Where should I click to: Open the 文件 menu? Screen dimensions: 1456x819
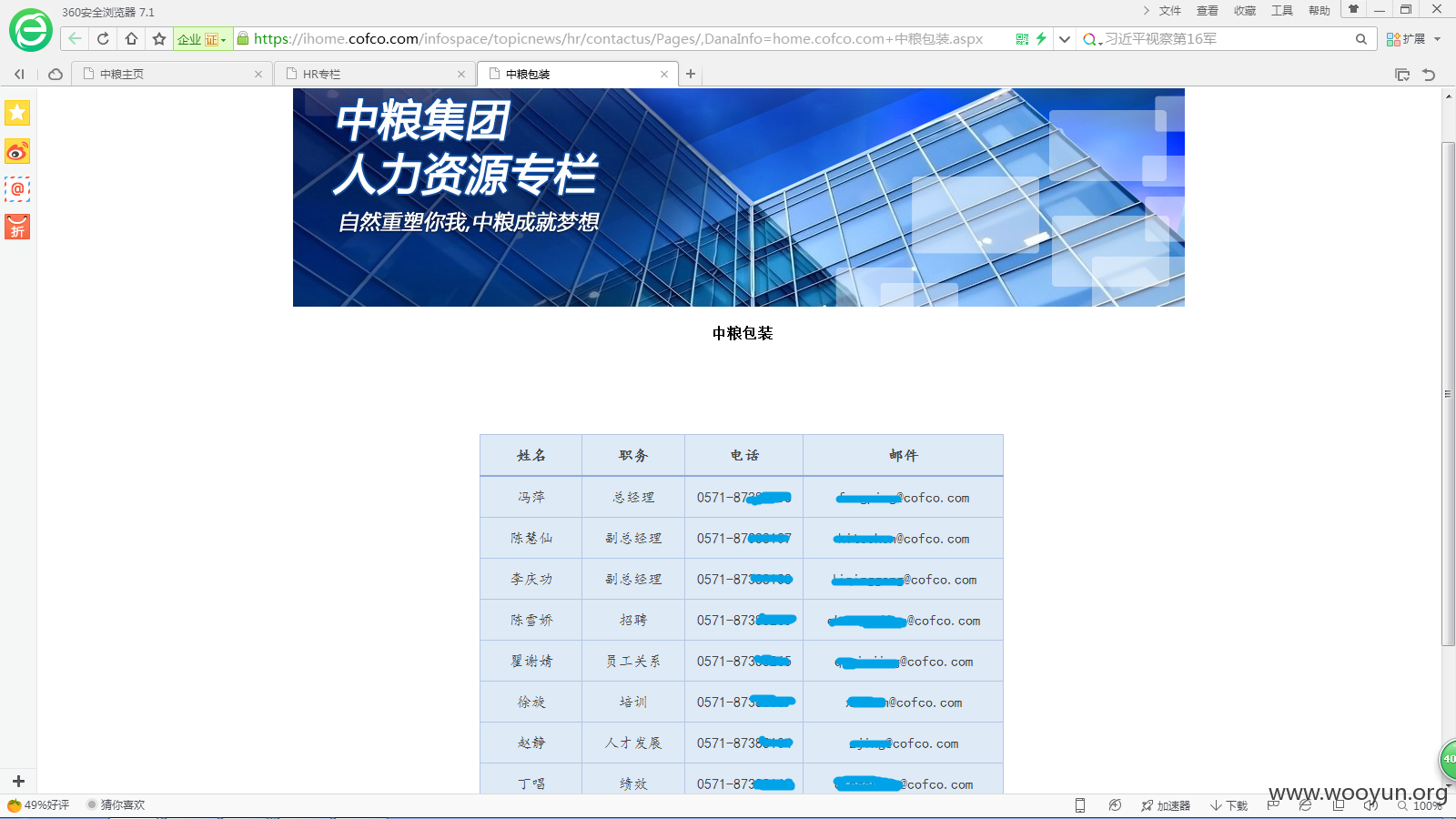1170,11
